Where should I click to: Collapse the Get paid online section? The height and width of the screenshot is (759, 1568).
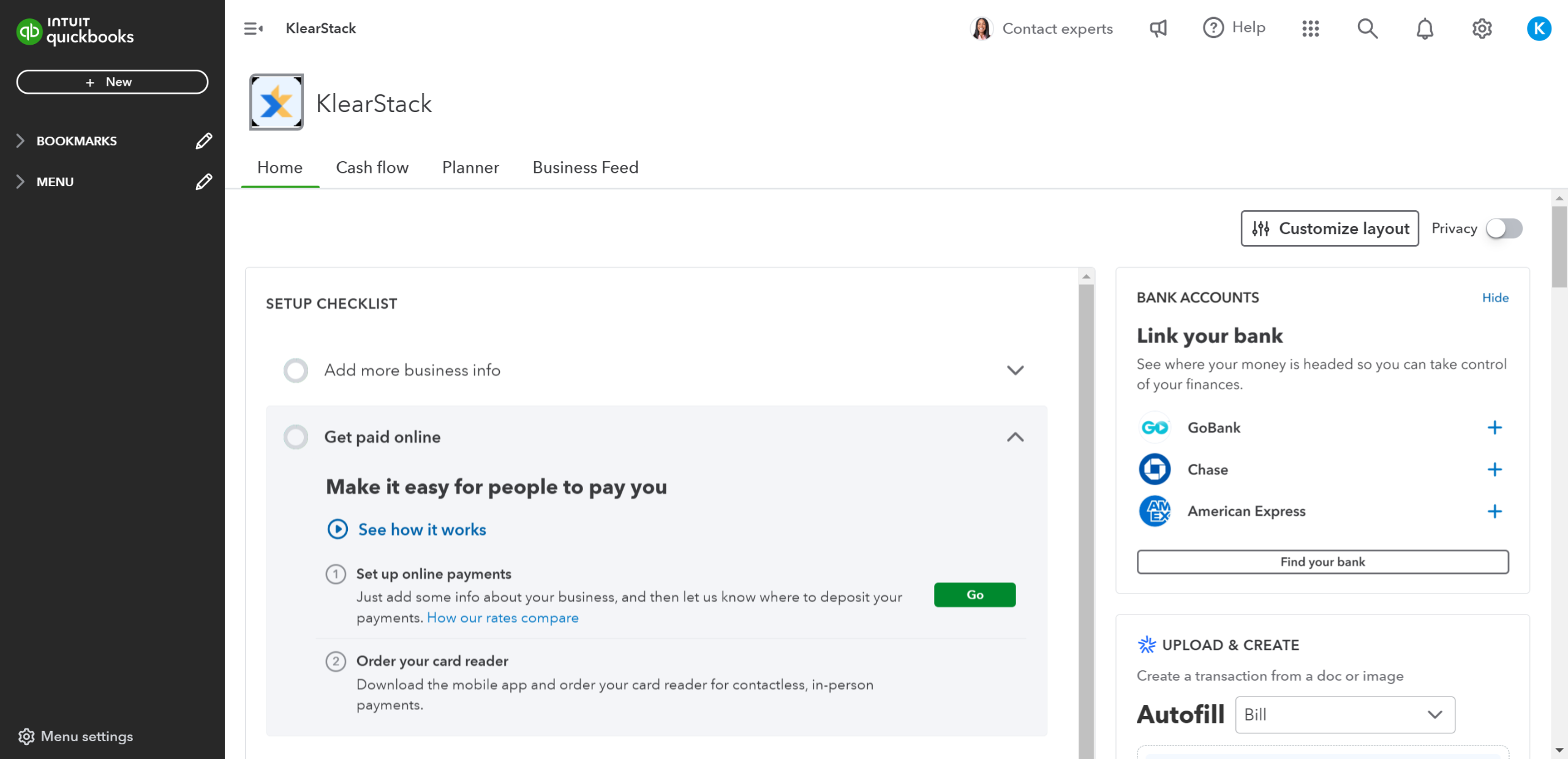click(x=1015, y=437)
